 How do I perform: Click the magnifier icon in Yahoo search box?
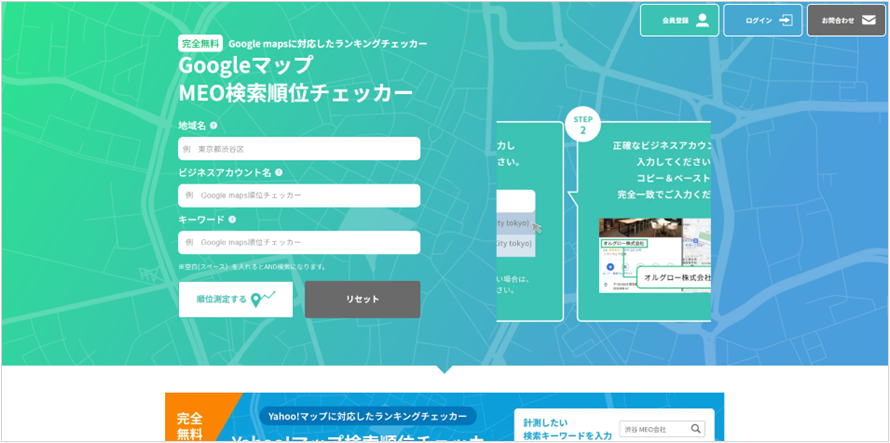point(695,429)
